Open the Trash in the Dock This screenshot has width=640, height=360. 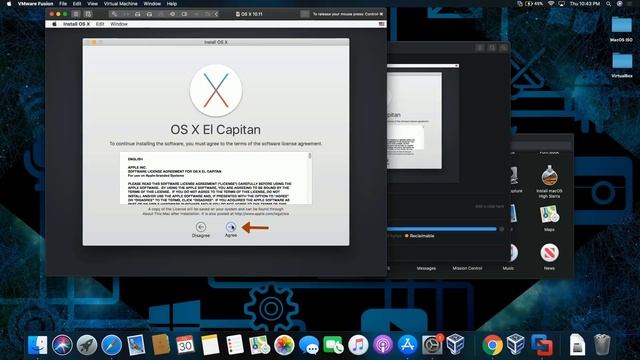coord(602,345)
